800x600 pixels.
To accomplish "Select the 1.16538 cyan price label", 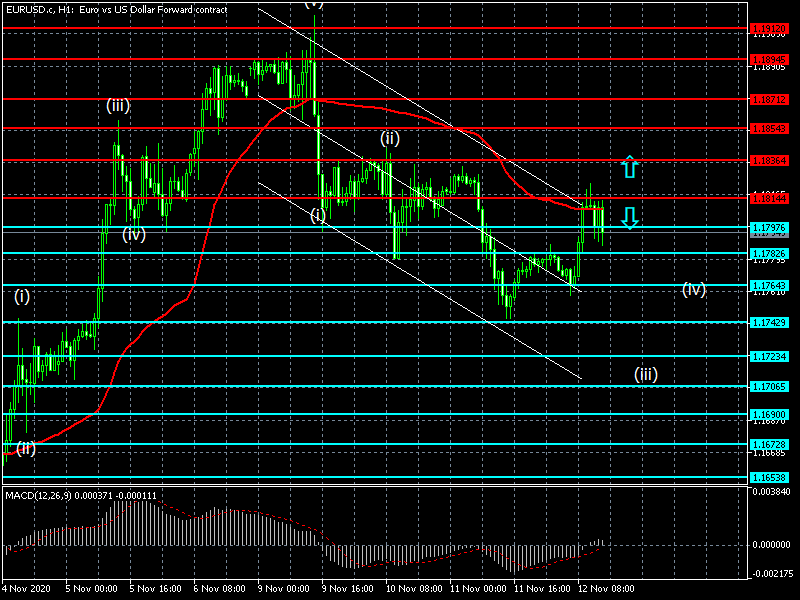I will (769, 478).
